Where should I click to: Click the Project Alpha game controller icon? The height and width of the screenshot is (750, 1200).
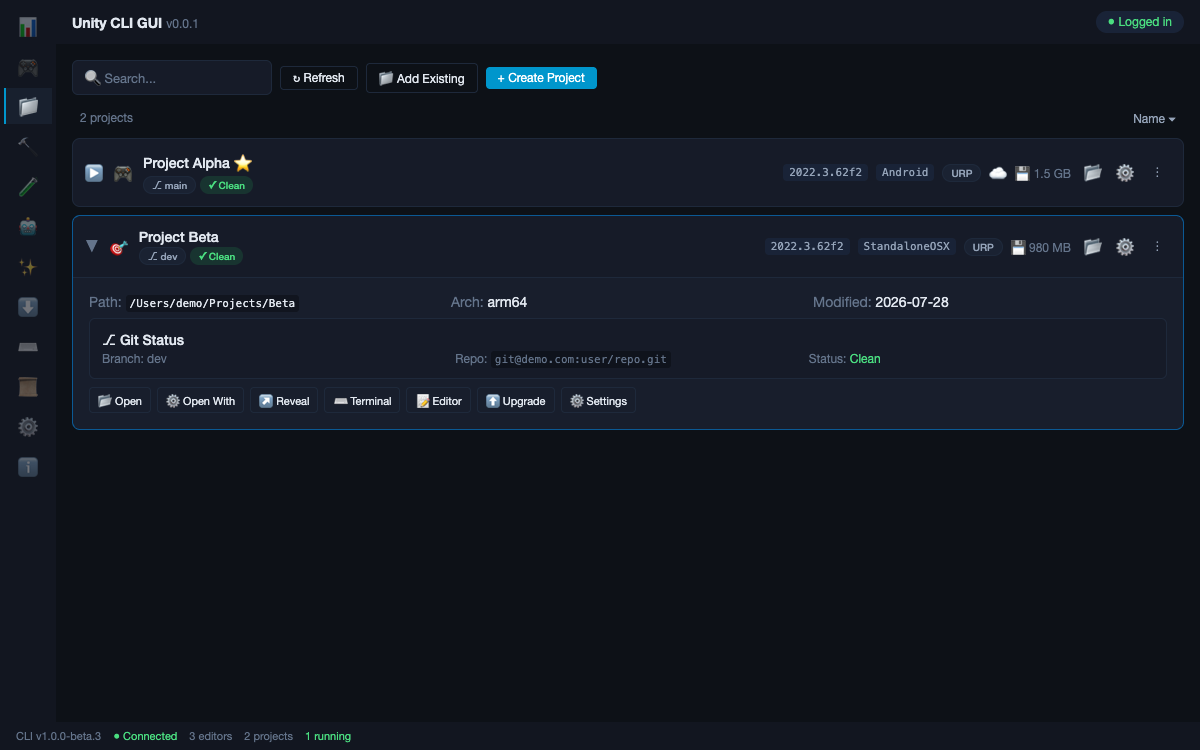(x=122, y=173)
